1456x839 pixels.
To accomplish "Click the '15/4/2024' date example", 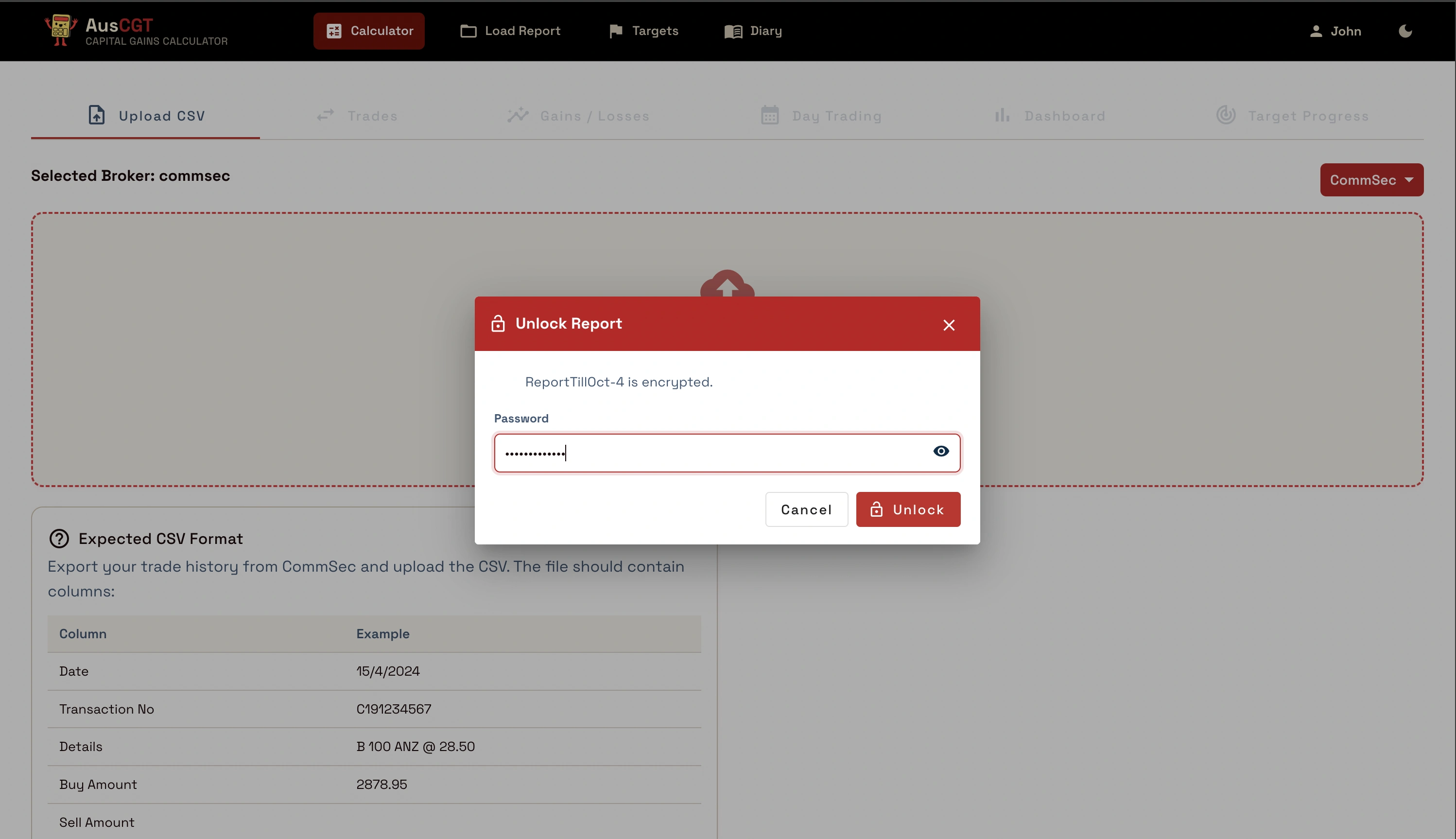I will click(388, 671).
